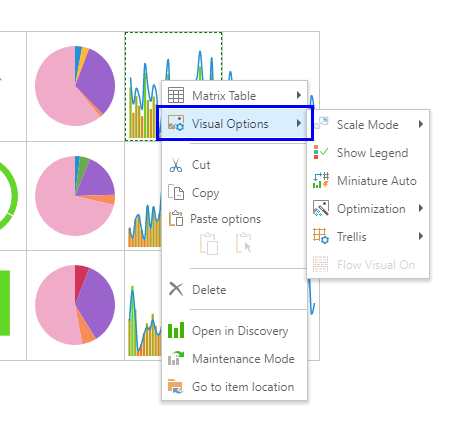
Task: Click the scissors Cut icon
Action: pos(176,165)
